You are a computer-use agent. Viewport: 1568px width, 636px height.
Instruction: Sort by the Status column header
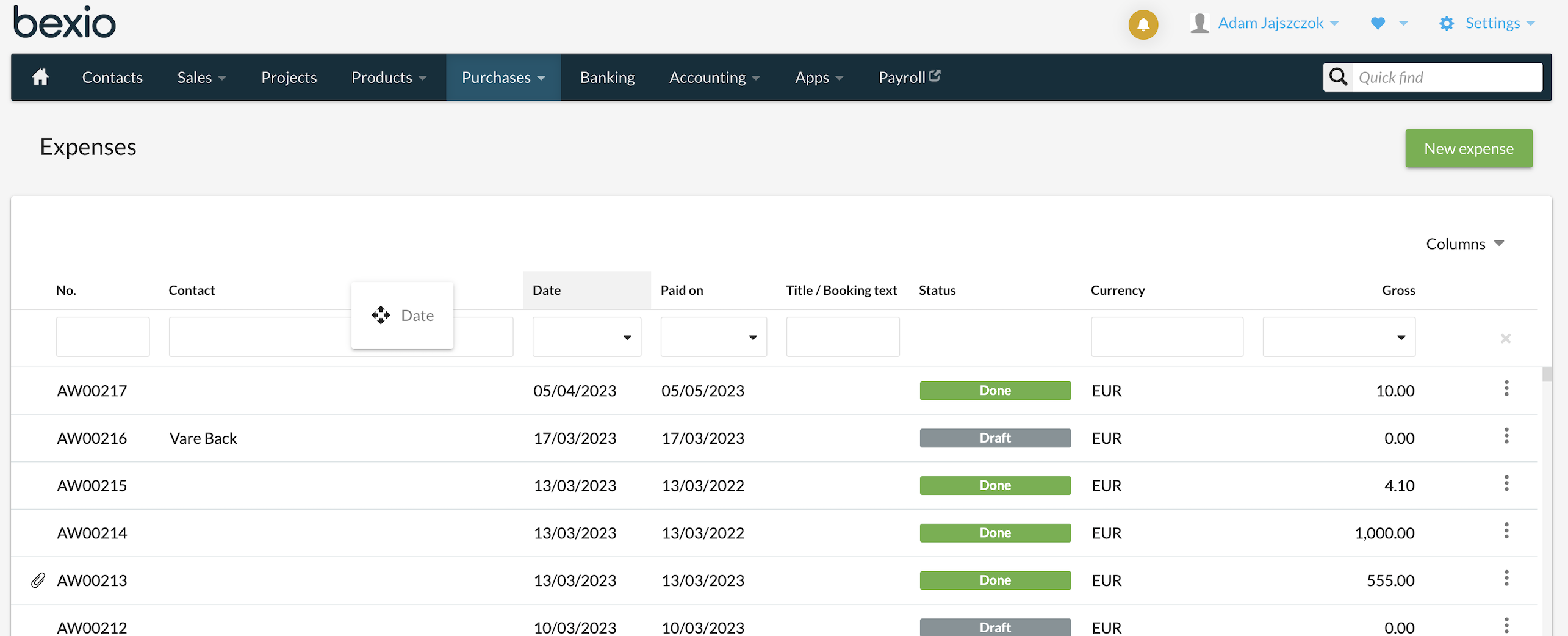point(937,290)
